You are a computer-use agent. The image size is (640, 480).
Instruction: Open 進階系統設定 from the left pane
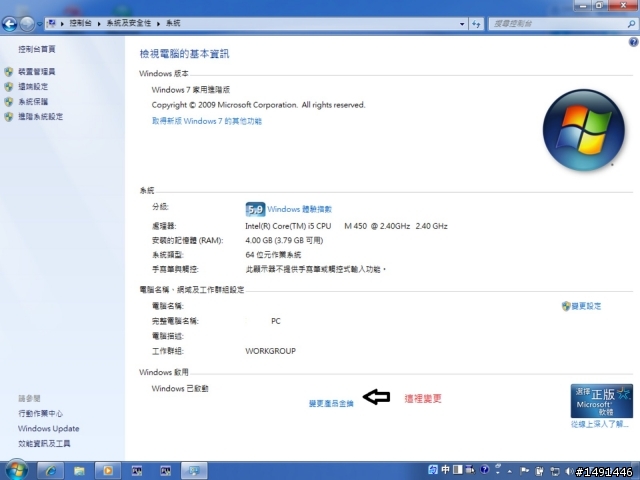(40, 117)
